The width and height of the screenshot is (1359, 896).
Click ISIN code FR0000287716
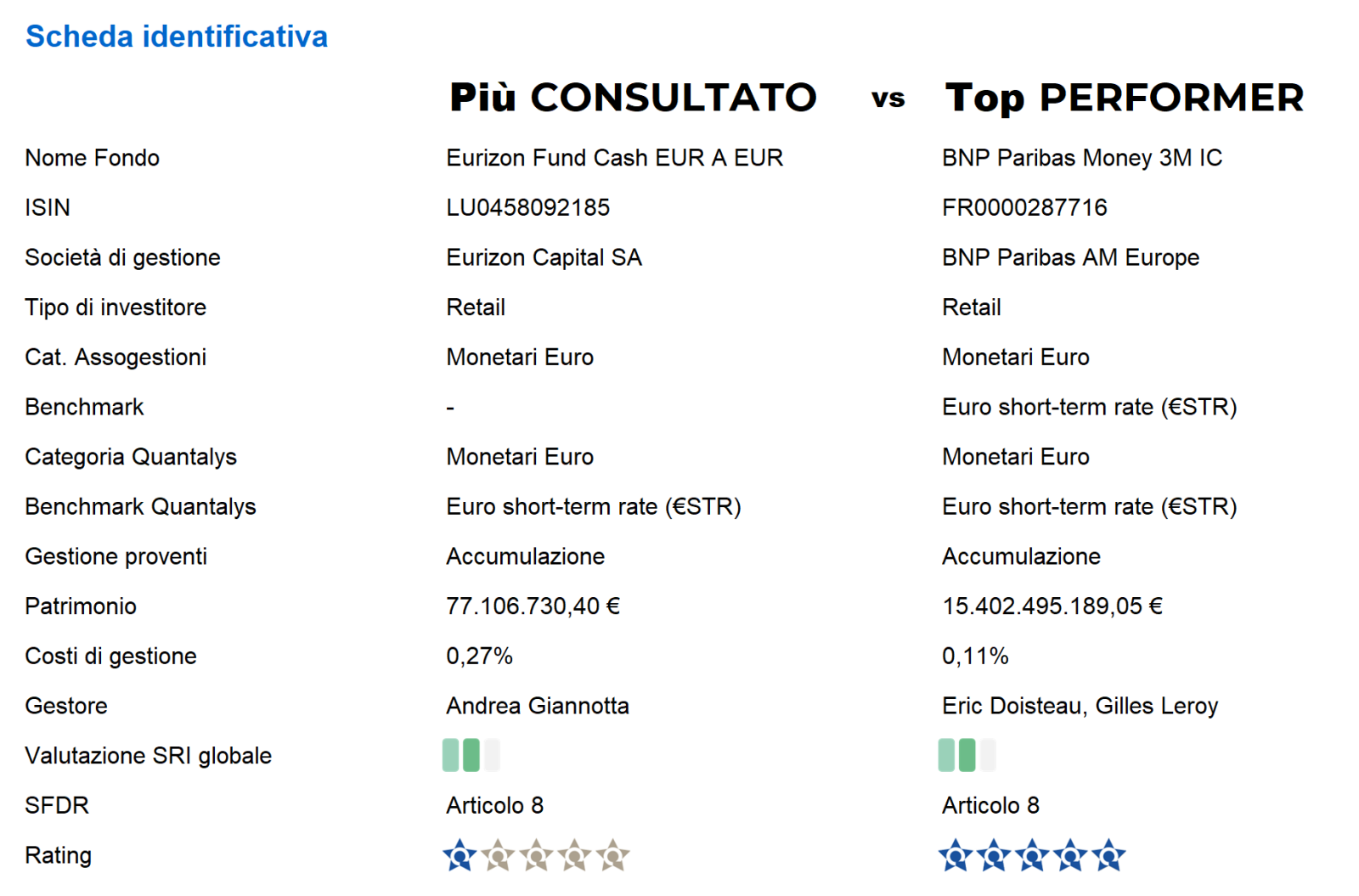[1024, 207]
